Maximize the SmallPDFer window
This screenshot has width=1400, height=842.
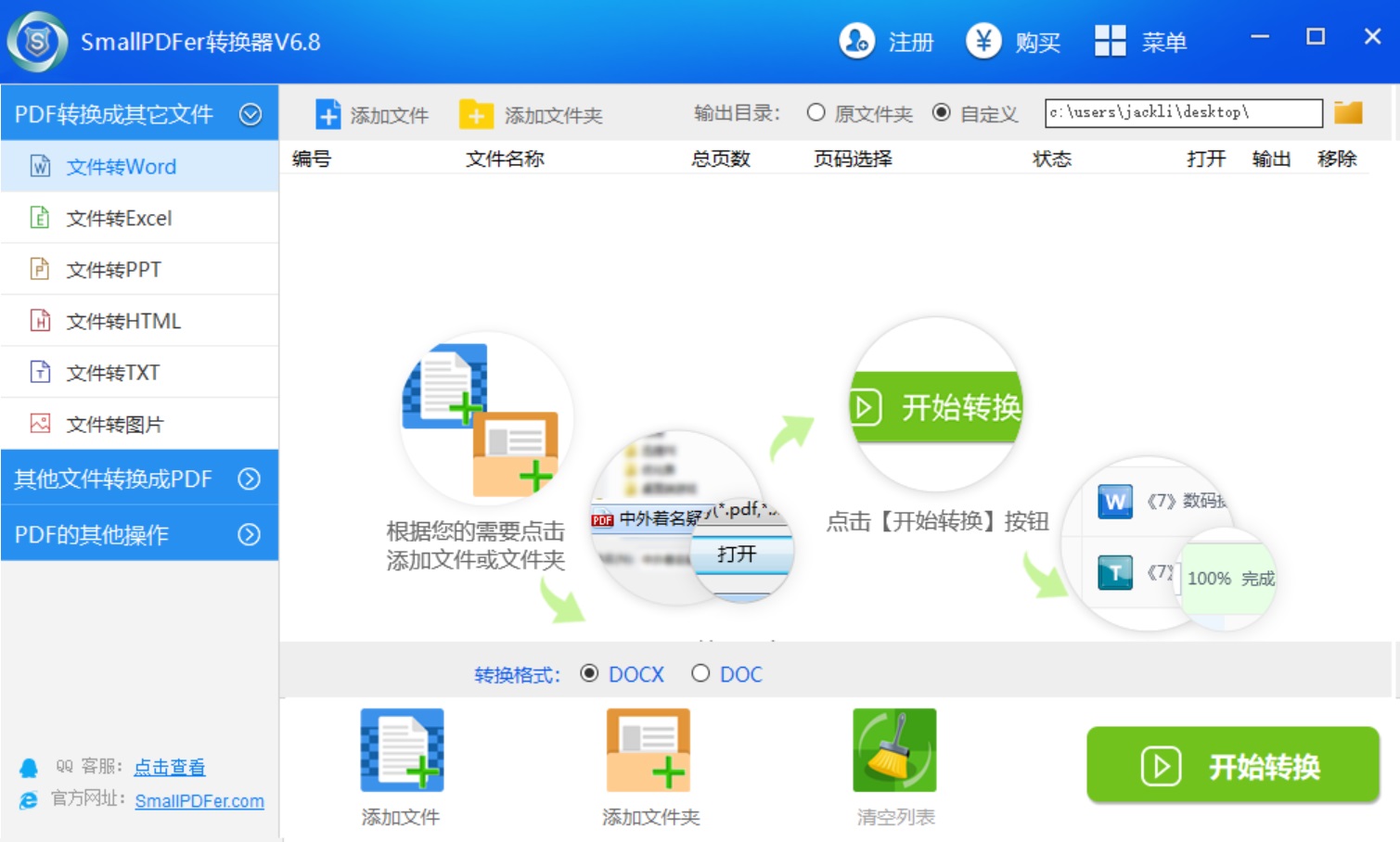(1315, 36)
